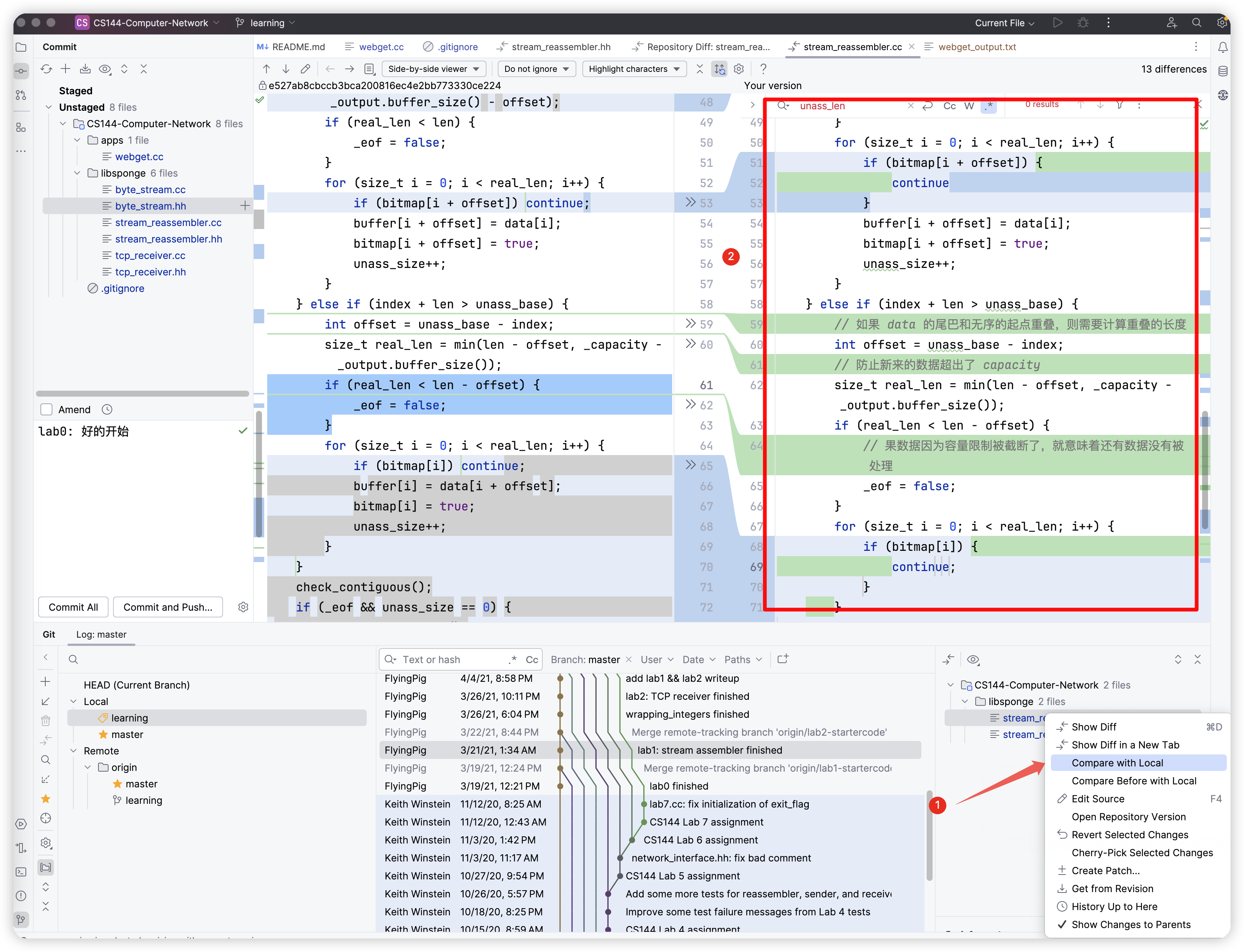Click the Commit and Push button
Viewport: 1244px width, 952px height.
168,607
